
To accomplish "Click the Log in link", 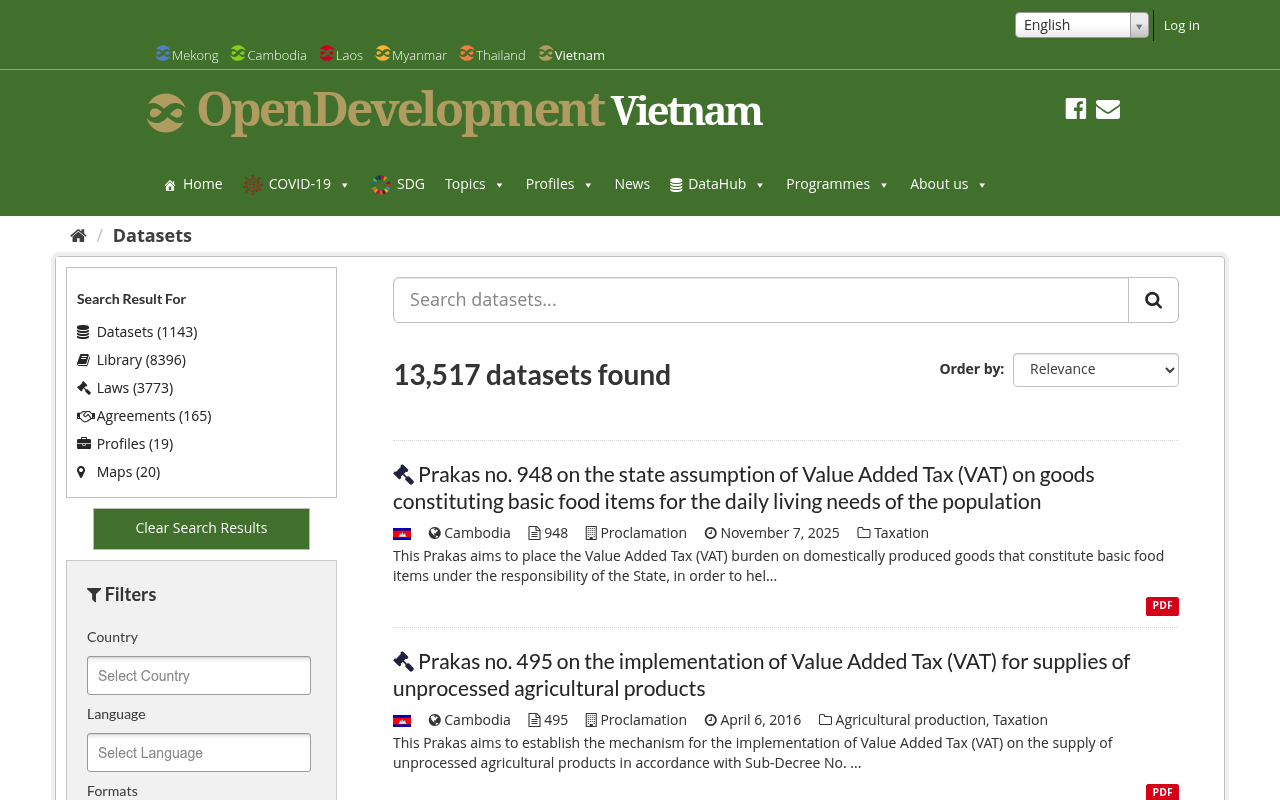I will 1181,25.
